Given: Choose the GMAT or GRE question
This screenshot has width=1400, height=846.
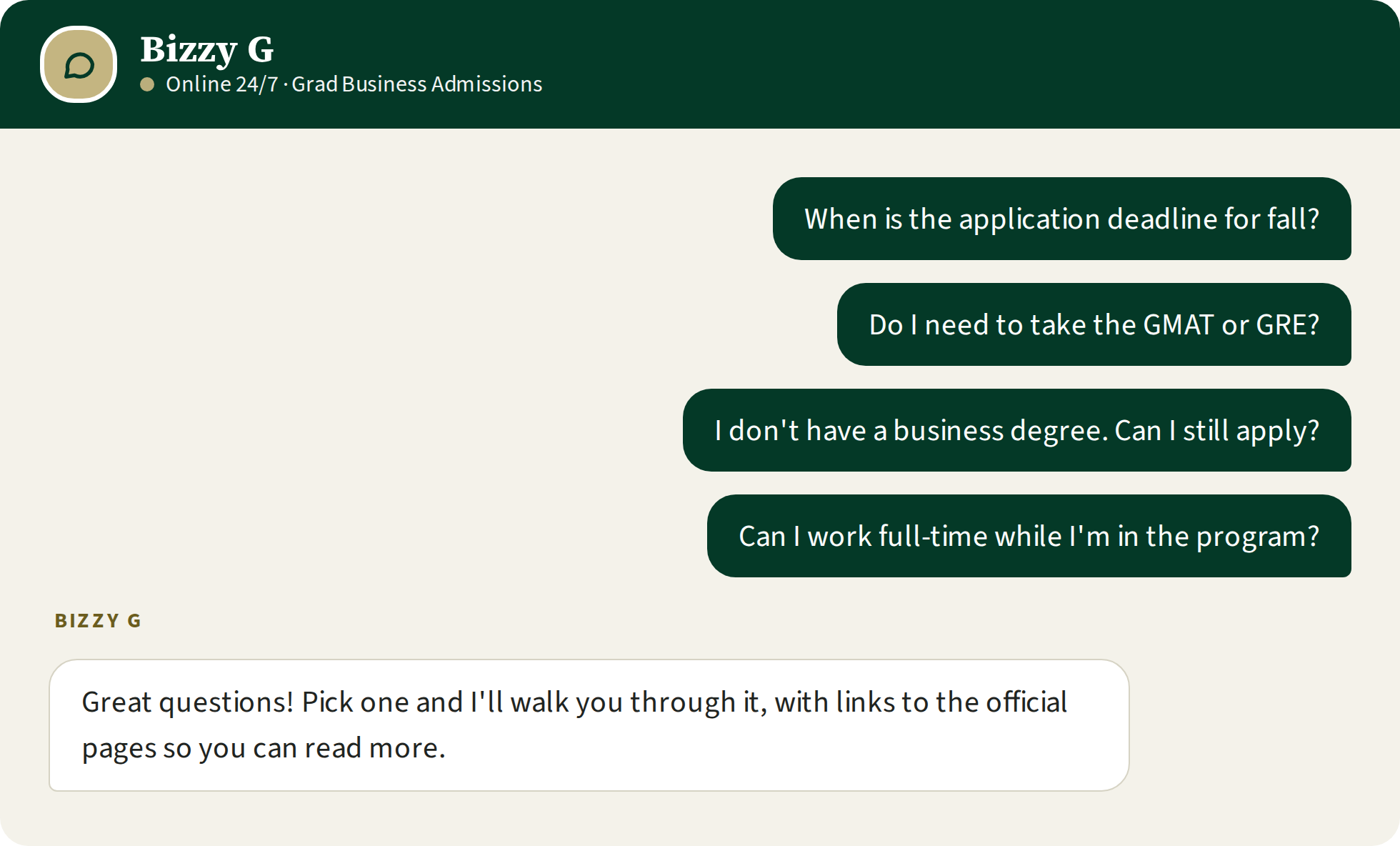Looking at the screenshot, I should pyautogui.click(x=1094, y=324).
